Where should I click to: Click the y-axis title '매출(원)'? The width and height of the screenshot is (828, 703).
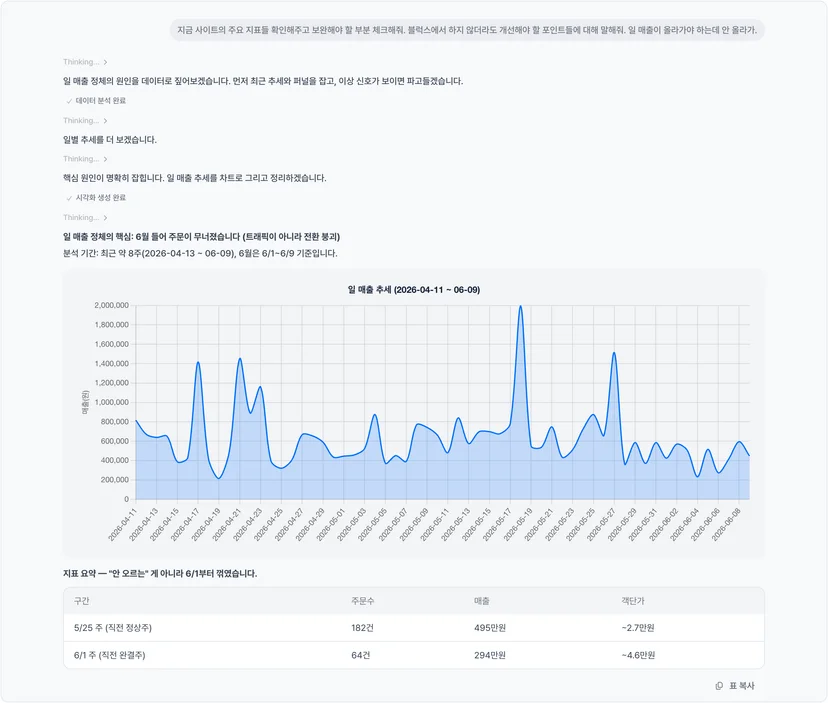pos(85,402)
